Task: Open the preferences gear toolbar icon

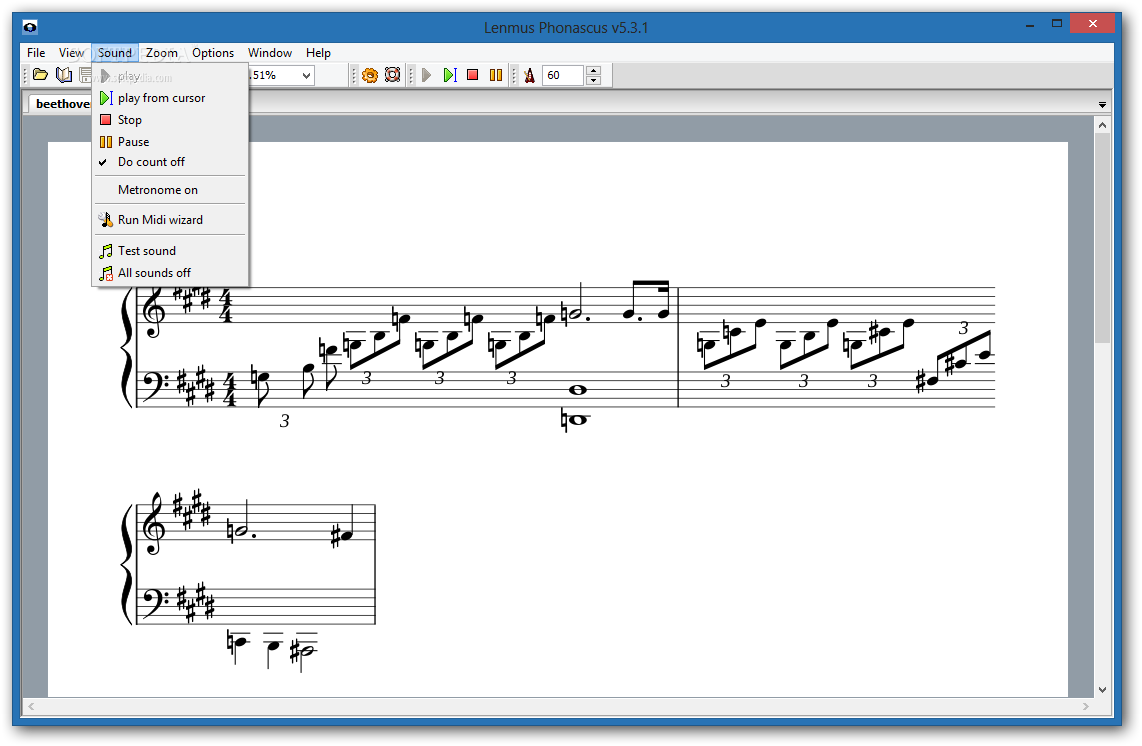Action: (x=370, y=75)
